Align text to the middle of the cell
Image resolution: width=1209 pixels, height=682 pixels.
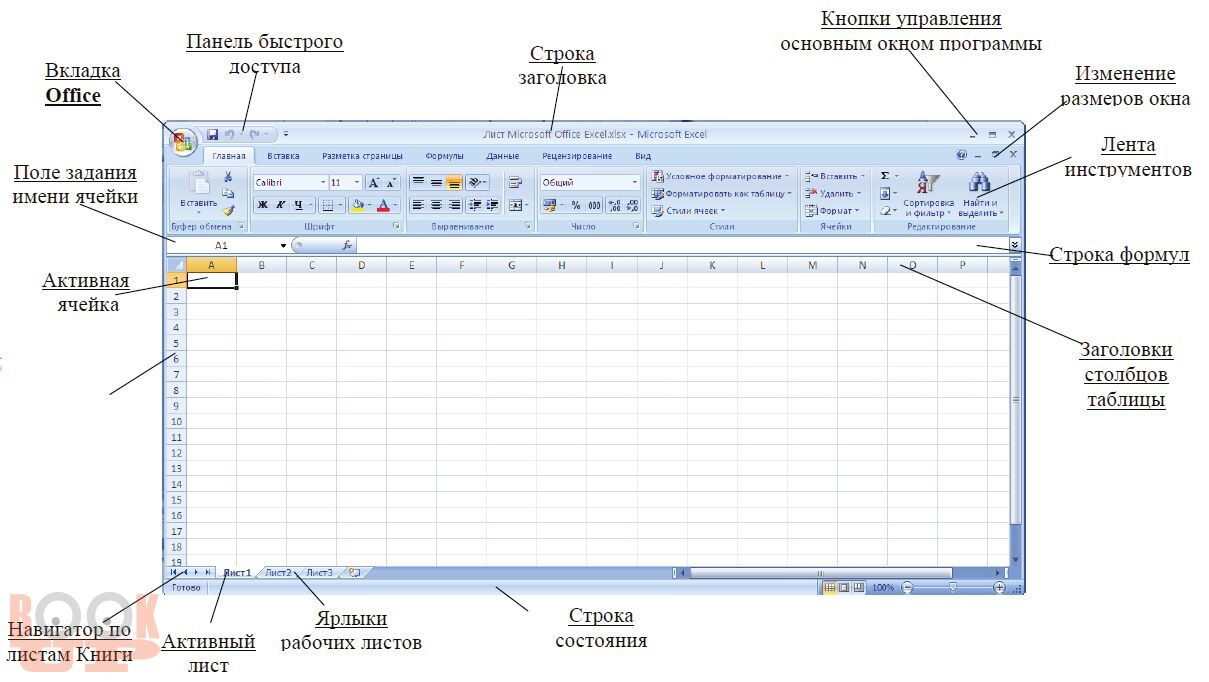click(436, 182)
